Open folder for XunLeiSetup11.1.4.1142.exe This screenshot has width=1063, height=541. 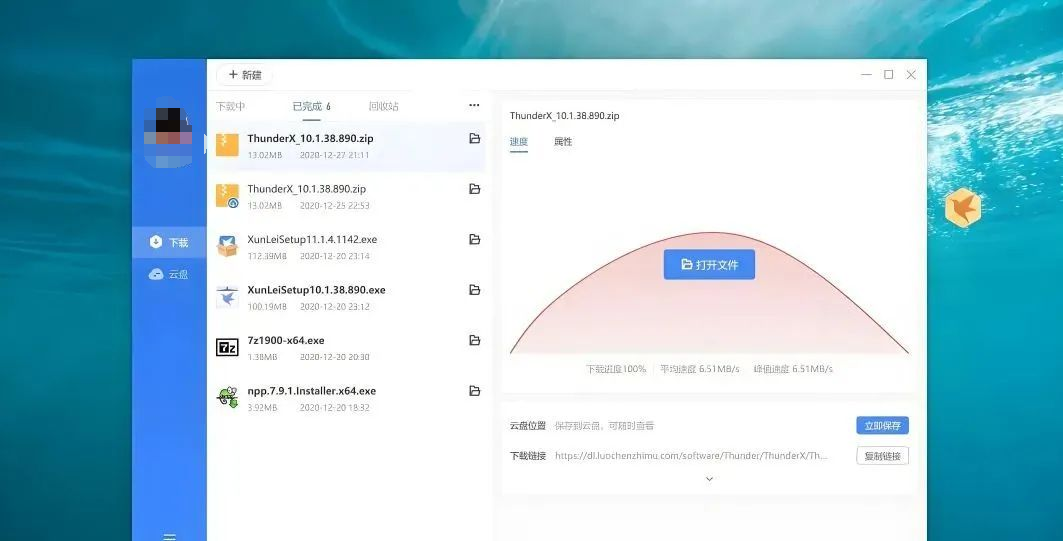click(475, 239)
